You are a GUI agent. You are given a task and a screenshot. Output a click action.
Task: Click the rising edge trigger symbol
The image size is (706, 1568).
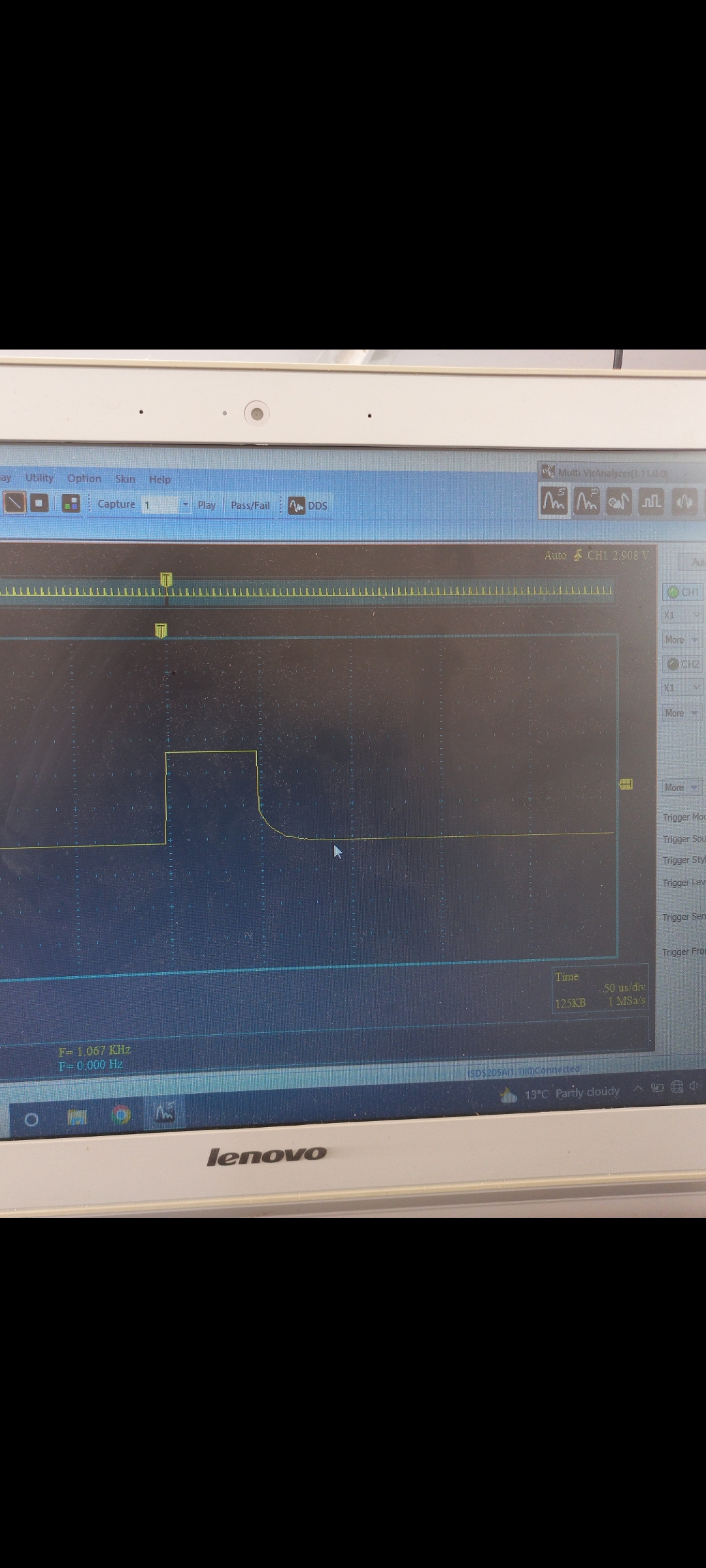click(577, 555)
